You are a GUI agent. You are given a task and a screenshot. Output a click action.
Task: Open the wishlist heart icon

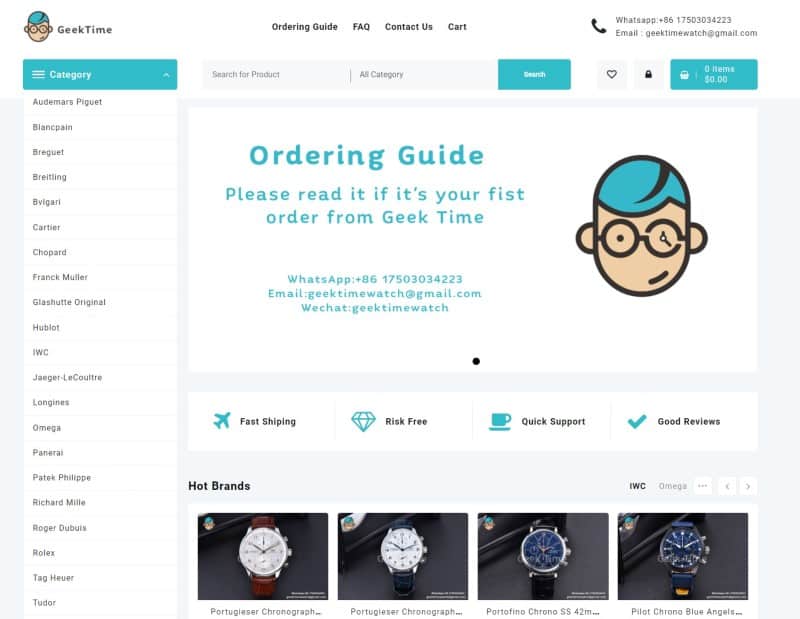[612, 75]
